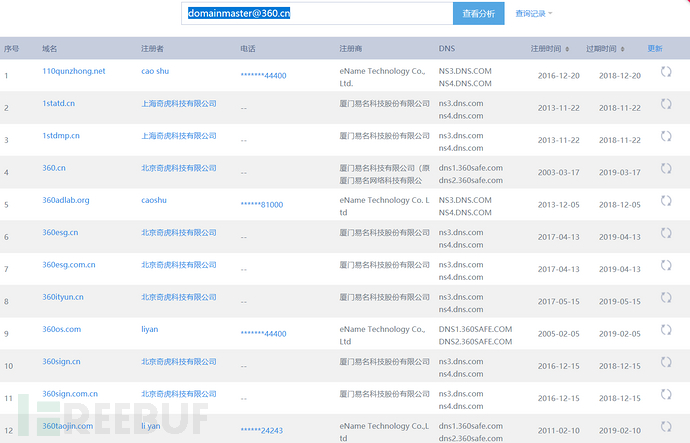Viewport: 690px width, 443px height.
Task: Focus the domainmaster@360.cn search field
Action: (x=317, y=14)
